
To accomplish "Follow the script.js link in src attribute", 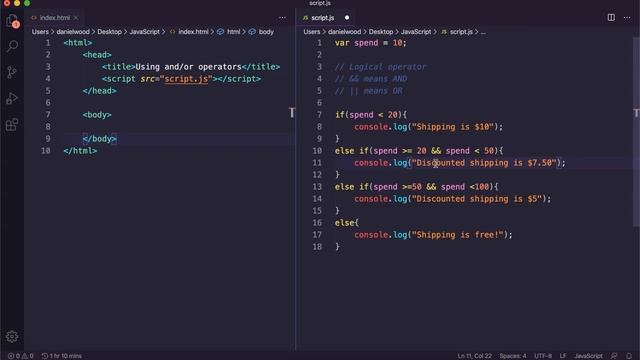I will (x=186, y=79).
